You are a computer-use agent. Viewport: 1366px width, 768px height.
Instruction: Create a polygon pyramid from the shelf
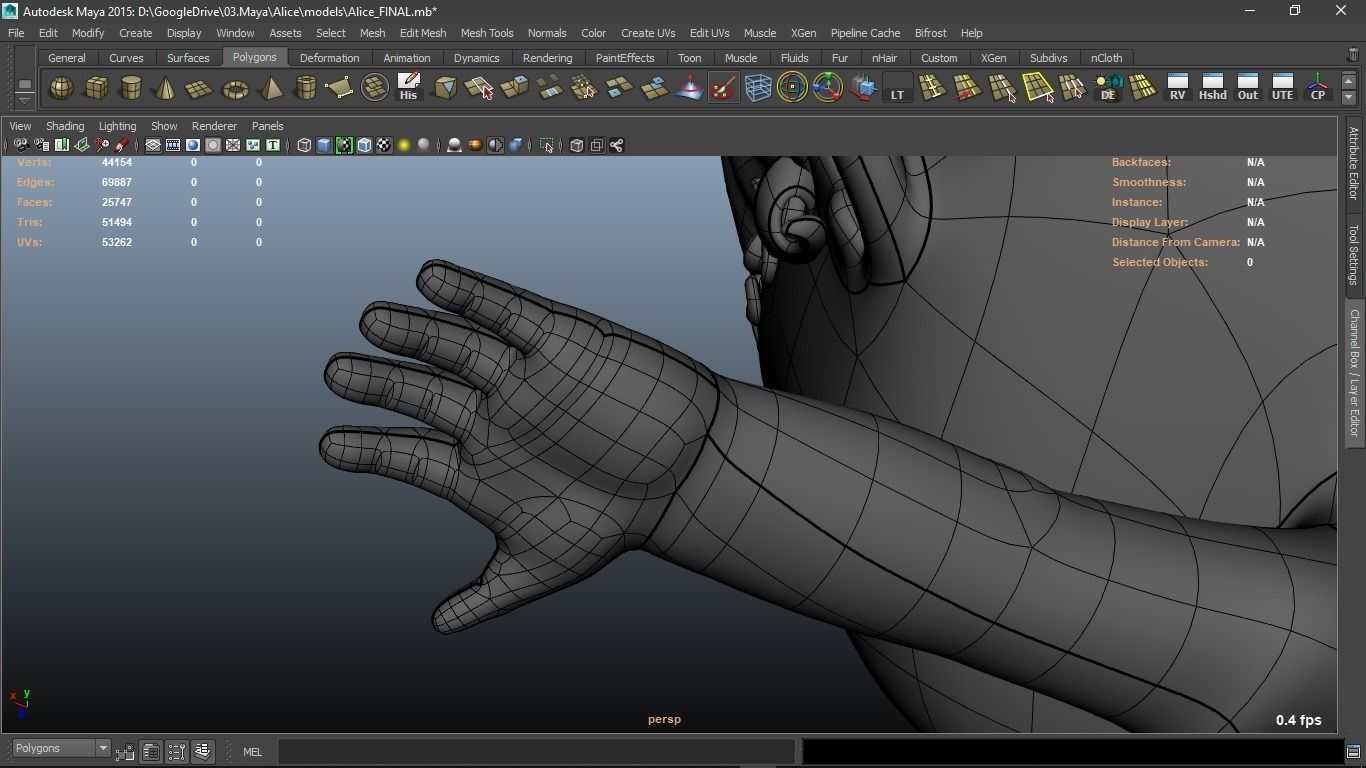pos(270,88)
